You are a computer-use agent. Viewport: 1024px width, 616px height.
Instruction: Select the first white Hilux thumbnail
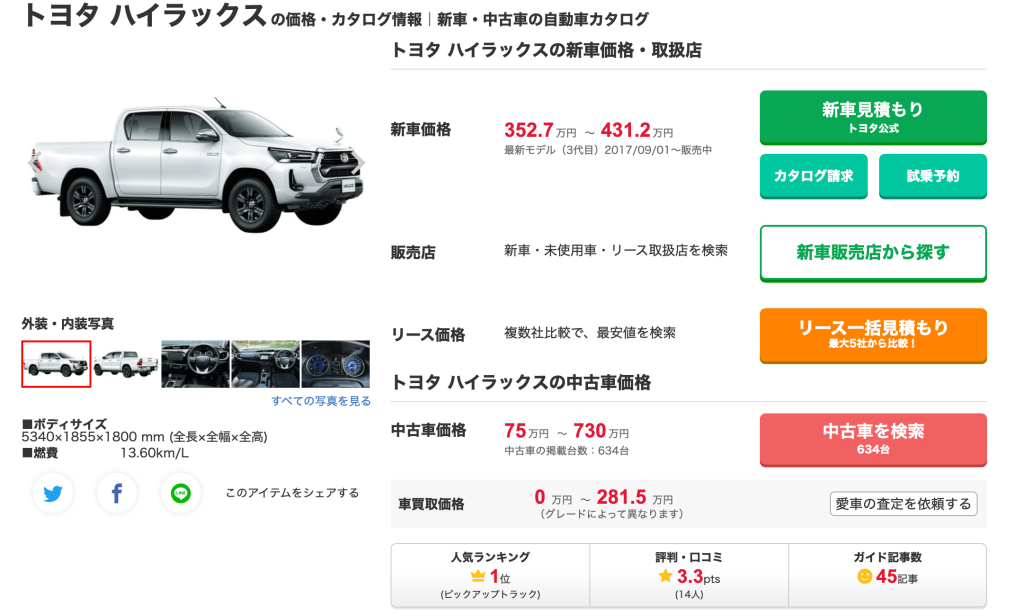tap(57, 364)
